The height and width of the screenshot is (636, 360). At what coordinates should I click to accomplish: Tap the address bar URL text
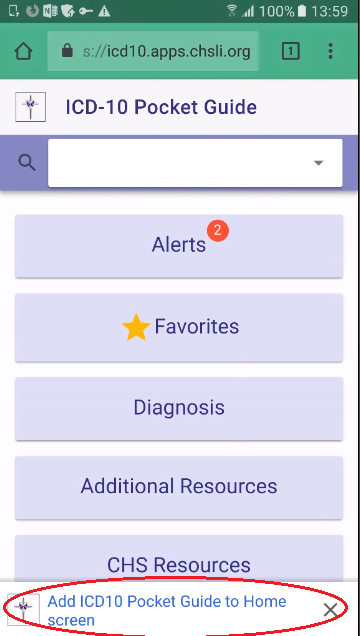pyautogui.click(x=166, y=52)
